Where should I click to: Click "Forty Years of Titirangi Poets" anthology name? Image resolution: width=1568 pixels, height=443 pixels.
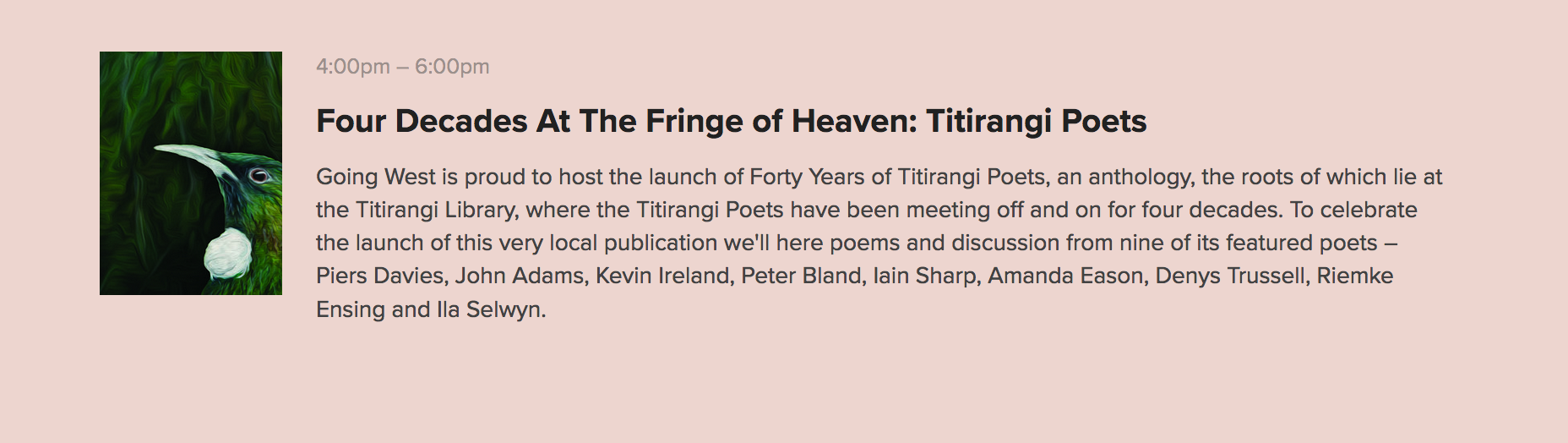tap(898, 177)
